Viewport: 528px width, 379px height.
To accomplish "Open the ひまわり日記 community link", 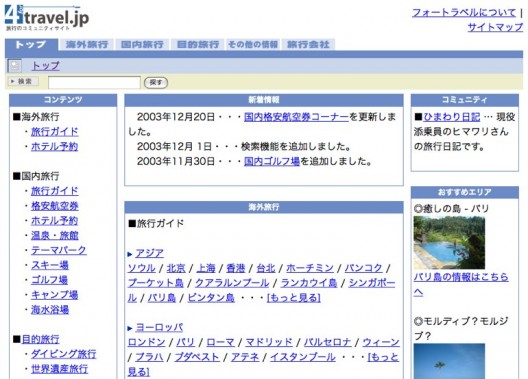I will [x=452, y=117].
